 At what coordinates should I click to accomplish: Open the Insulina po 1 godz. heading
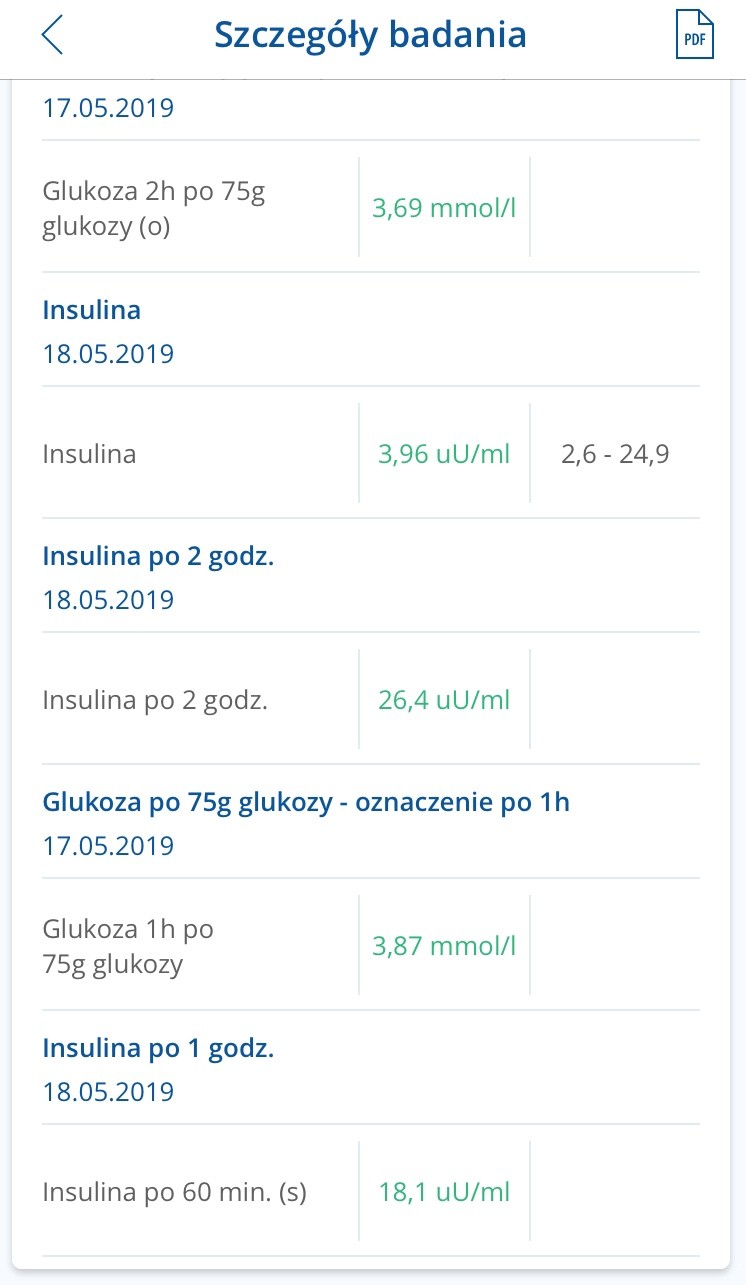158,1048
